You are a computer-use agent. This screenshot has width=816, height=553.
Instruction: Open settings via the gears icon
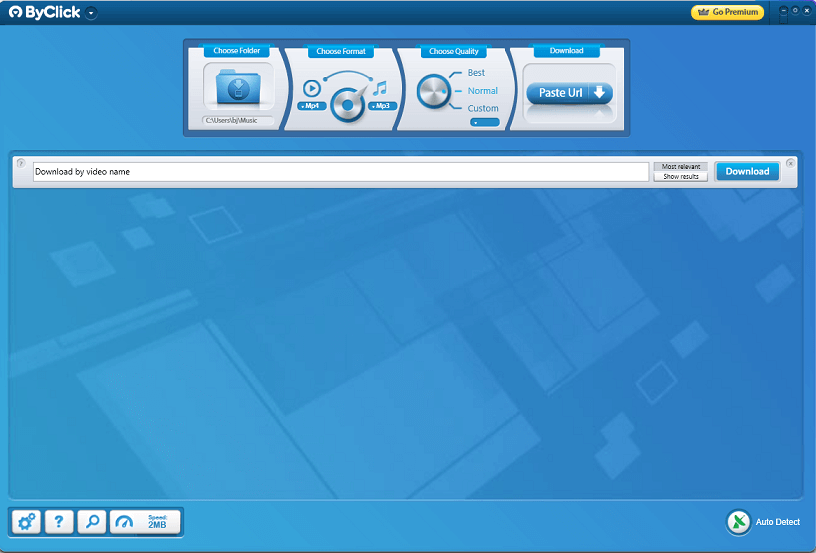[x=27, y=521]
